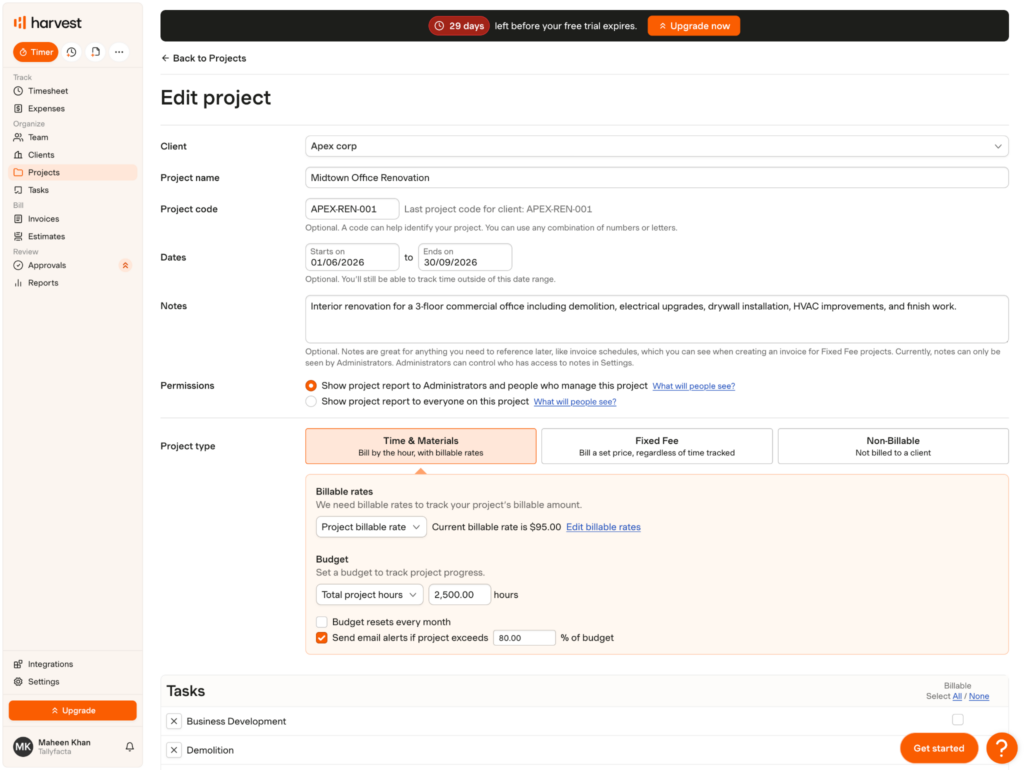Select Show project report to everyone radio
Viewport: 1024px width, 770px height.
click(311, 402)
